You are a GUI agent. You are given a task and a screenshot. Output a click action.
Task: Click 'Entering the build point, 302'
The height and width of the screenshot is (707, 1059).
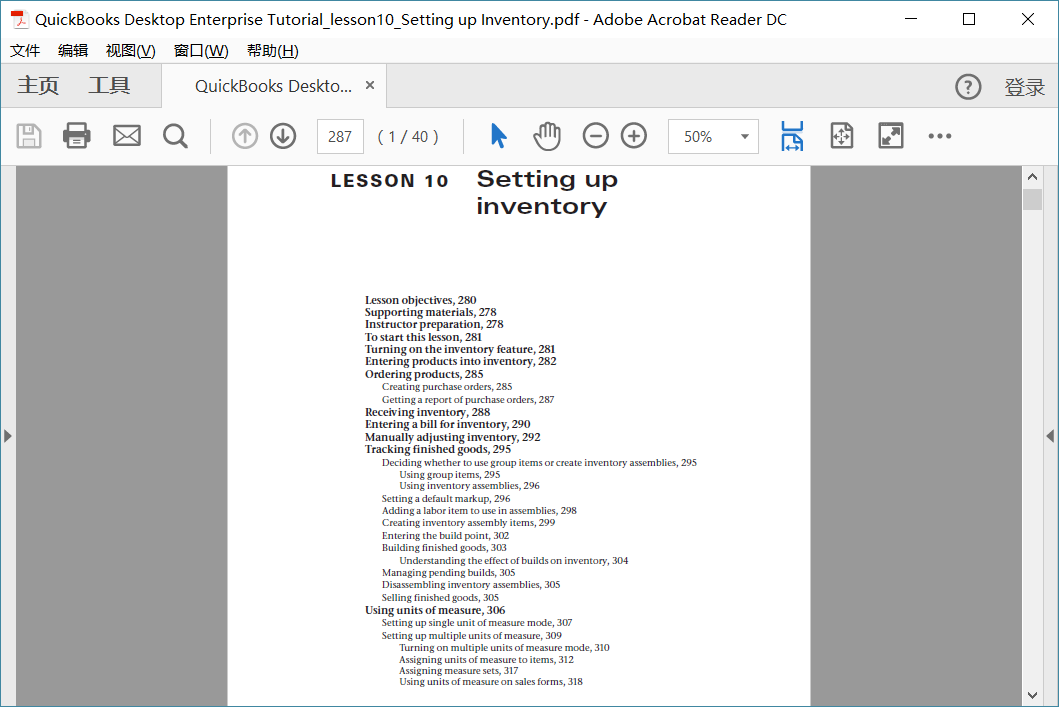[445, 535]
